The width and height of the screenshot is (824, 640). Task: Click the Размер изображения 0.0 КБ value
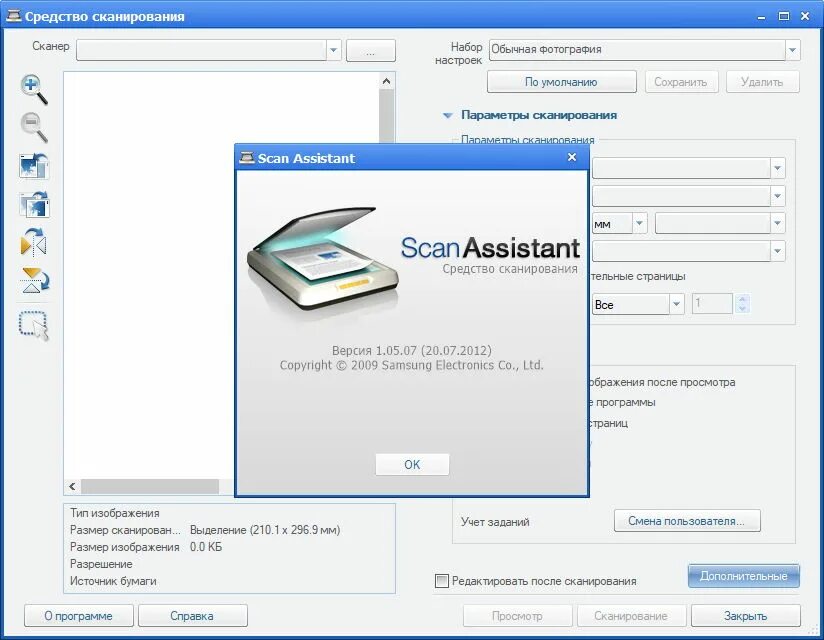[x=206, y=547]
